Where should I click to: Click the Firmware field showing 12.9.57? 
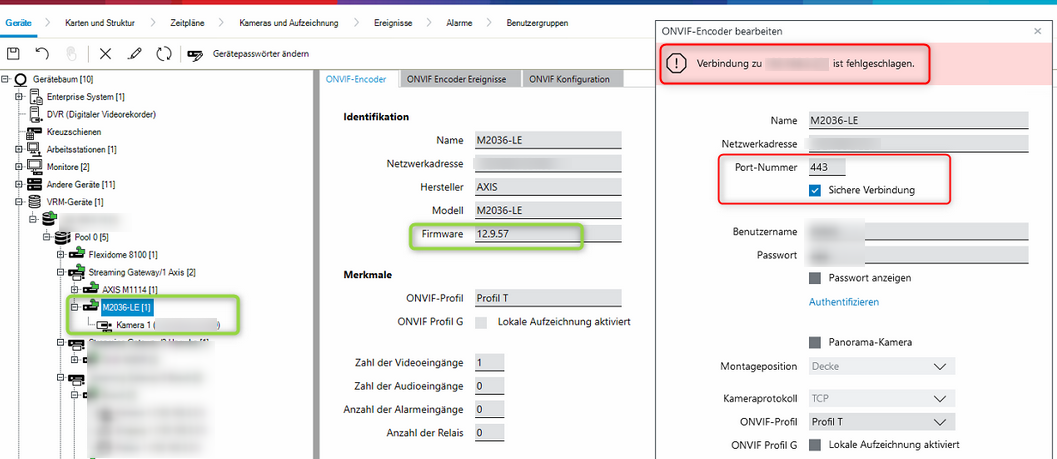548,234
